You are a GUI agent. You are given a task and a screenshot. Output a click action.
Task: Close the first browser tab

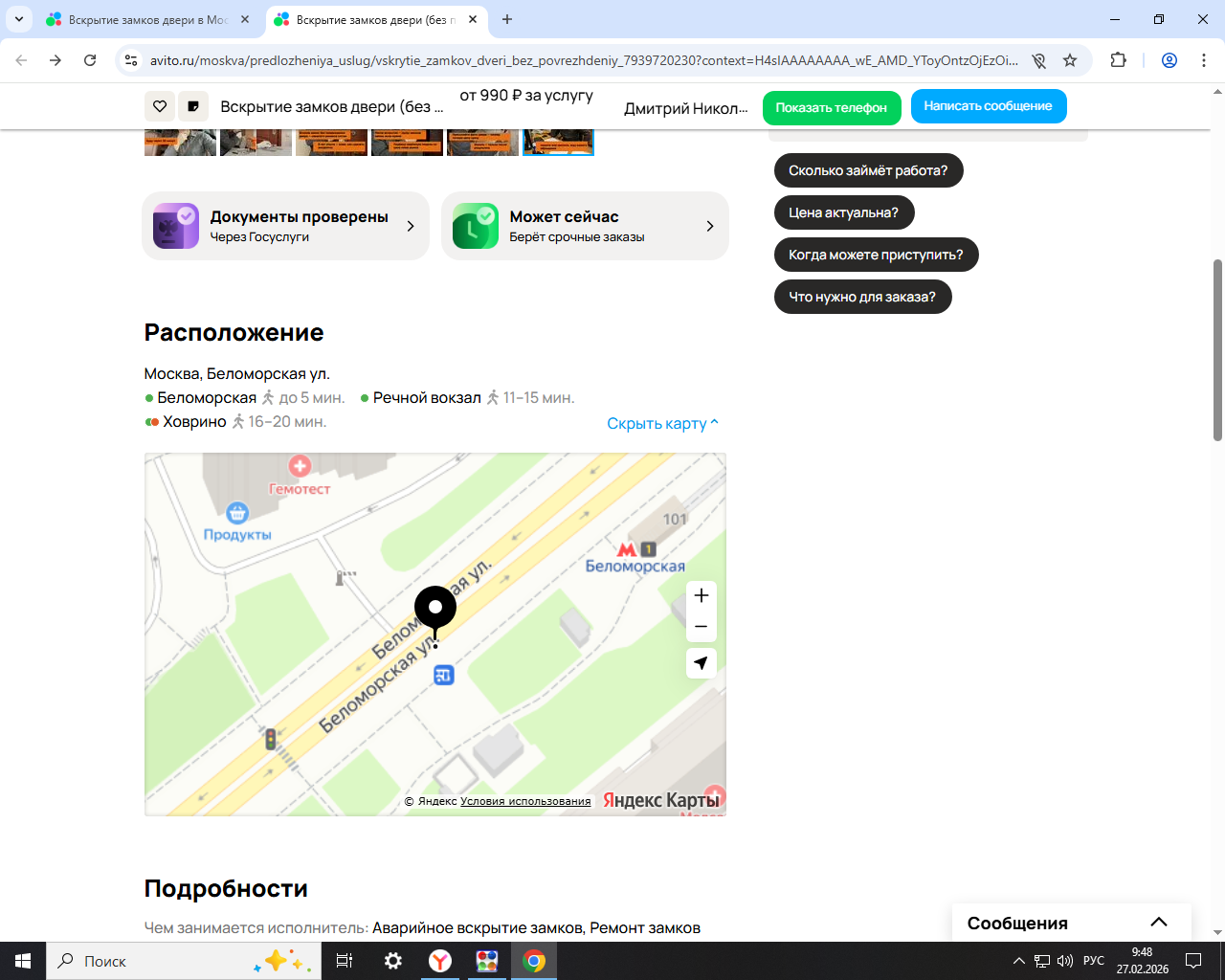[x=245, y=19]
